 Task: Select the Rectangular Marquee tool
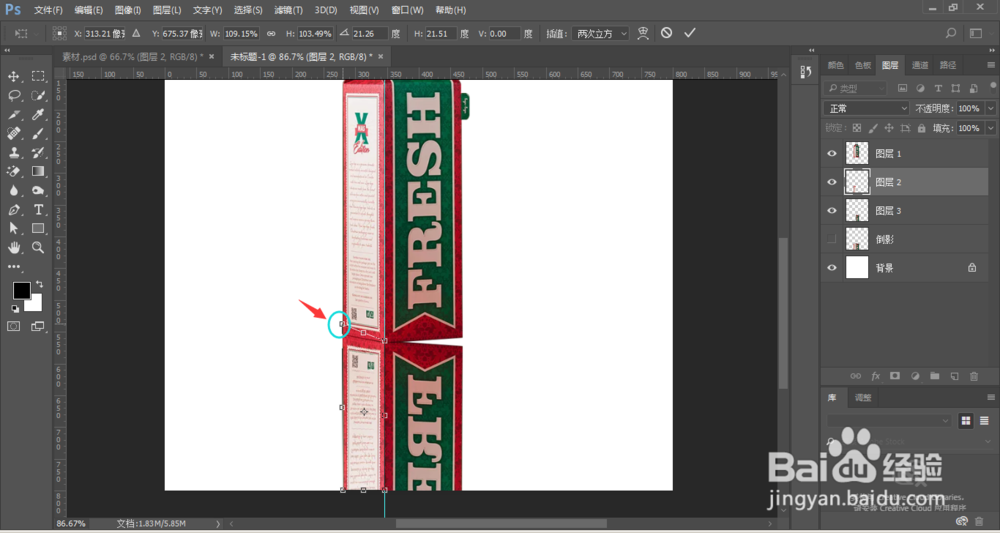(38, 77)
